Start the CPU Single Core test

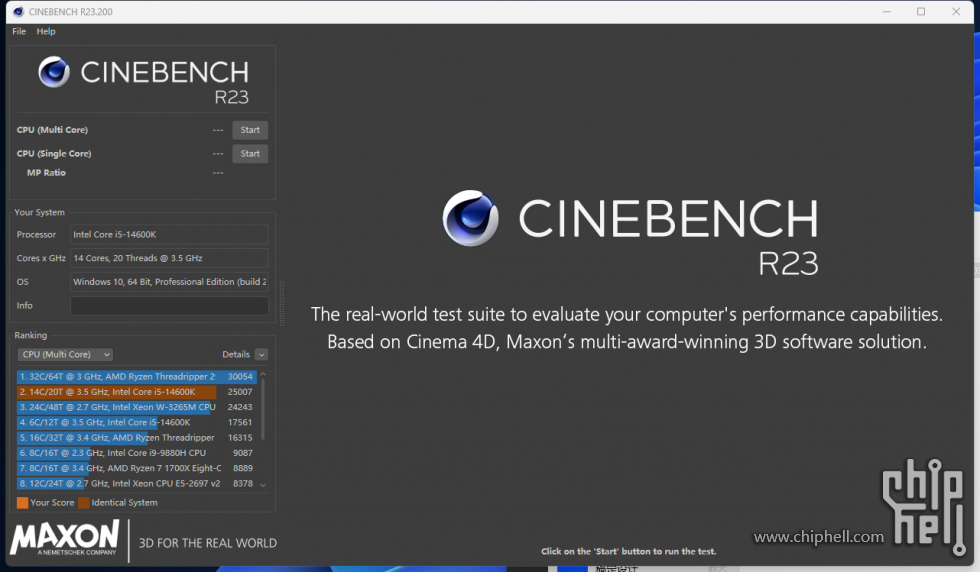[250, 154]
